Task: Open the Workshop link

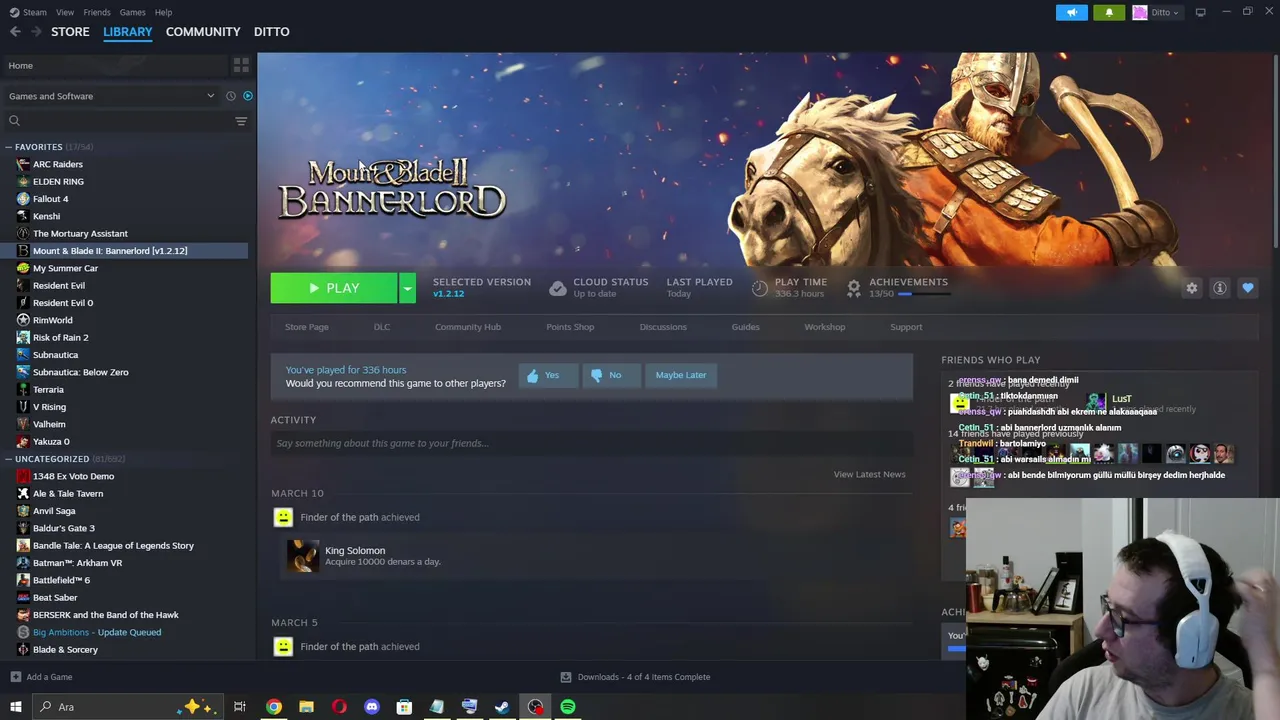Action: click(x=825, y=327)
